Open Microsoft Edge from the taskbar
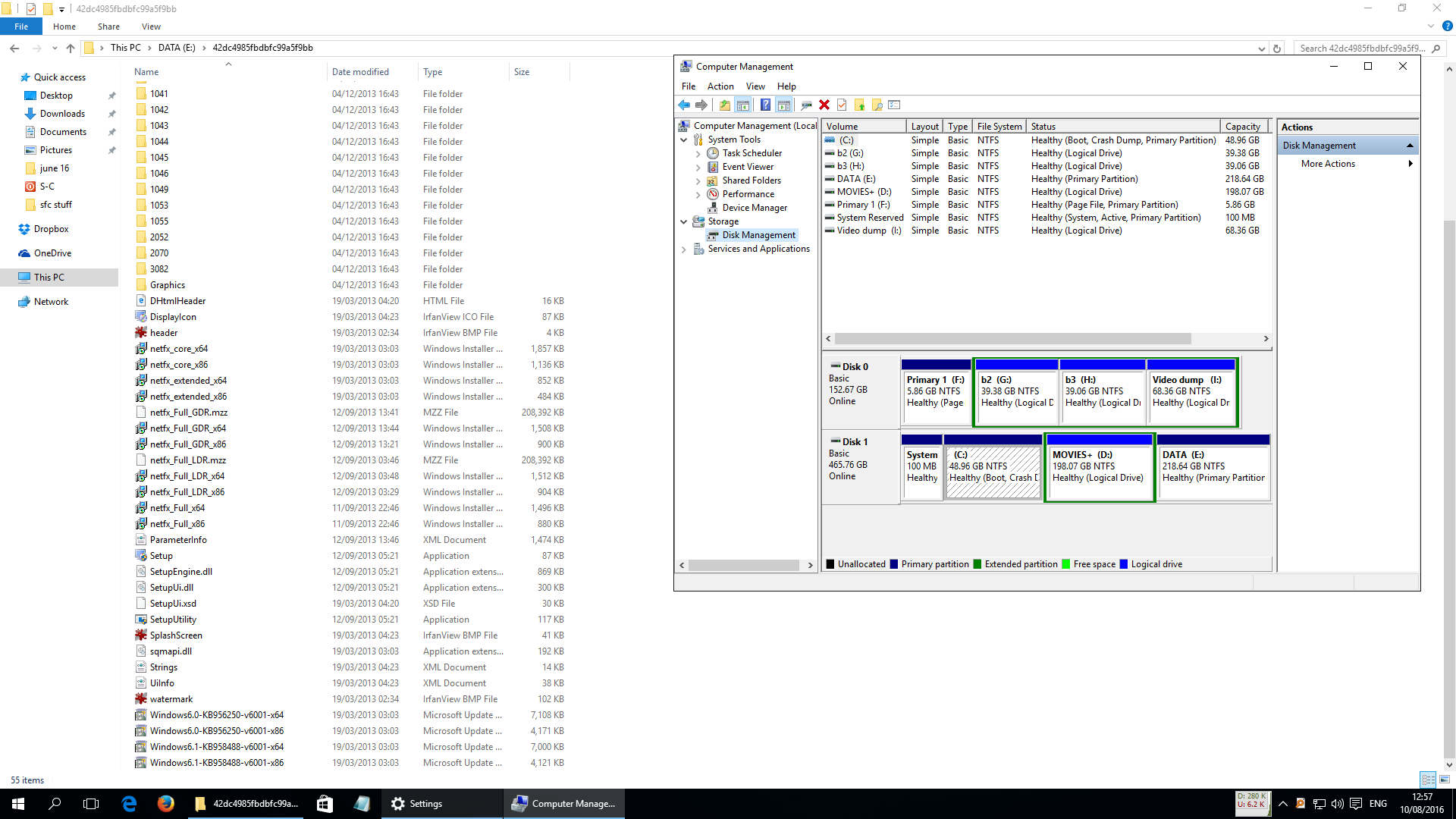The image size is (1456, 819). coord(129,804)
